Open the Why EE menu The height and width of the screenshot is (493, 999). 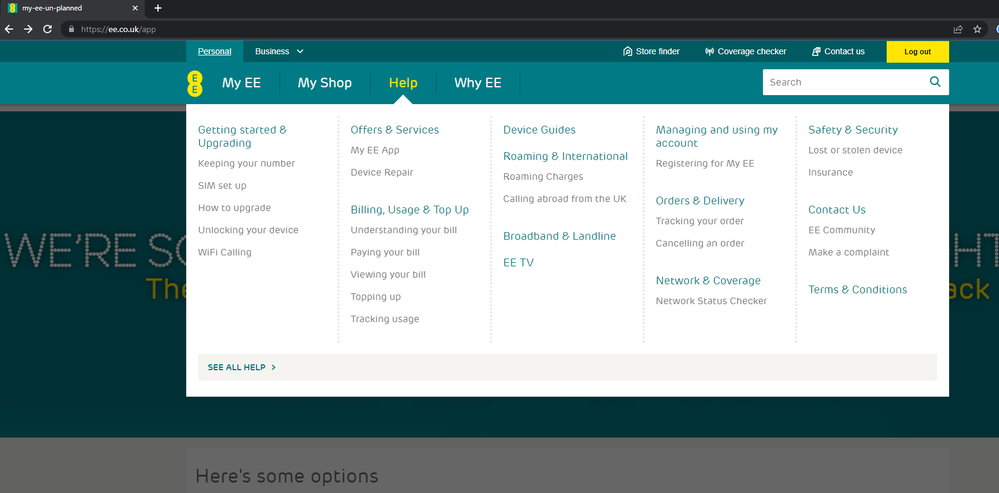coord(478,83)
